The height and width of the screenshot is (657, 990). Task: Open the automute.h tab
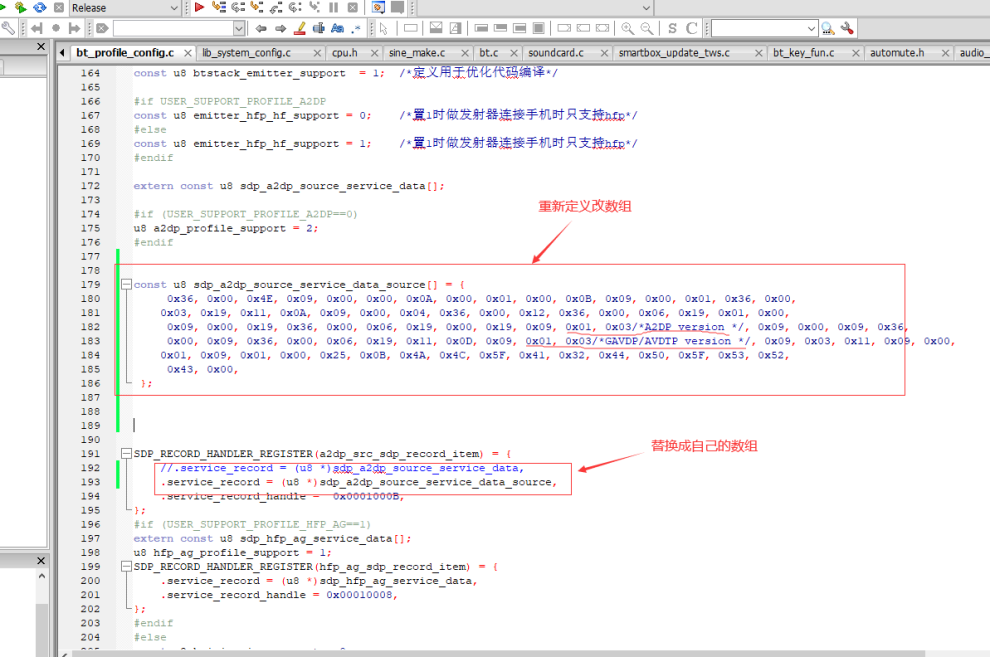coord(897,53)
